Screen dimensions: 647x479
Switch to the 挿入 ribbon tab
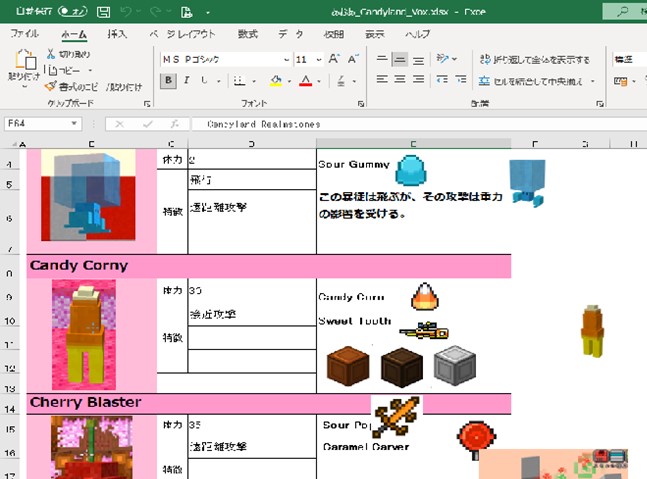[117, 34]
